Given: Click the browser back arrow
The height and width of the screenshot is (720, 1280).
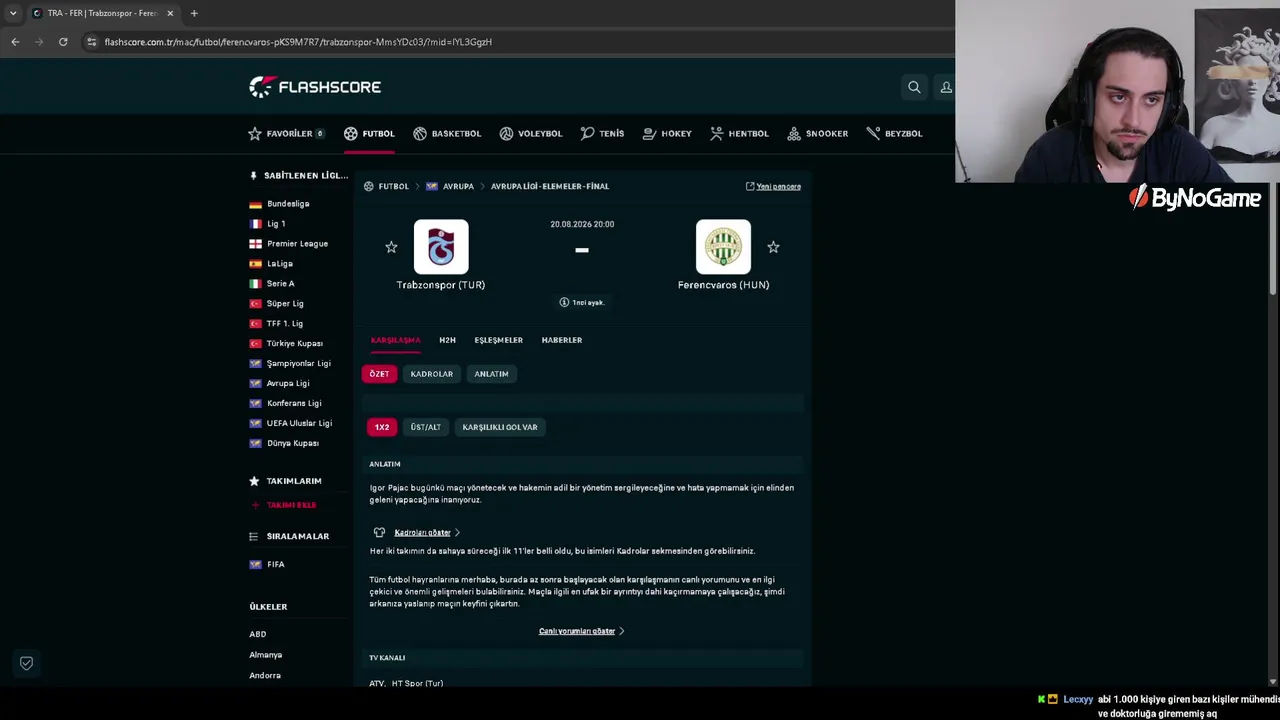Looking at the screenshot, I should coord(15,42).
